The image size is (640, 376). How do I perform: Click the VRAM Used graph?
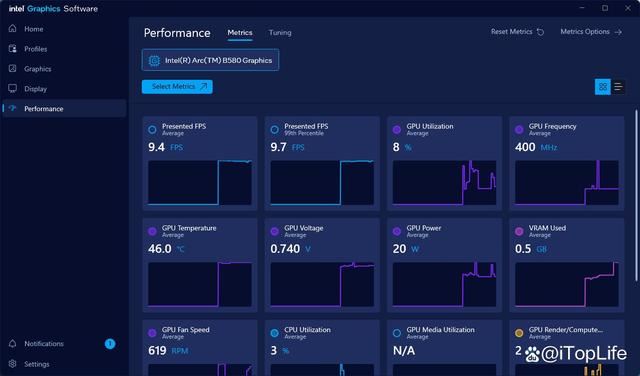[567, 284]
